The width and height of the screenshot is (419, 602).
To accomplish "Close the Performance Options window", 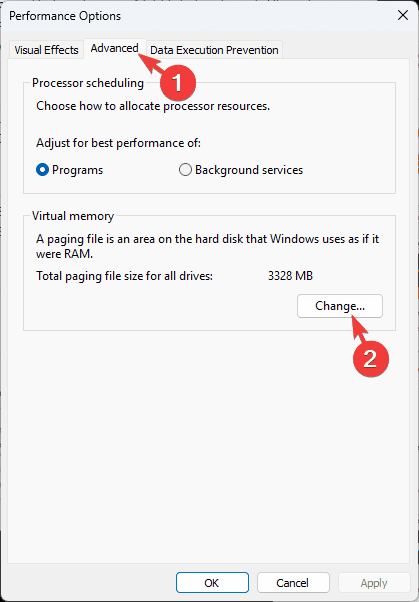I will pos(403,15).
